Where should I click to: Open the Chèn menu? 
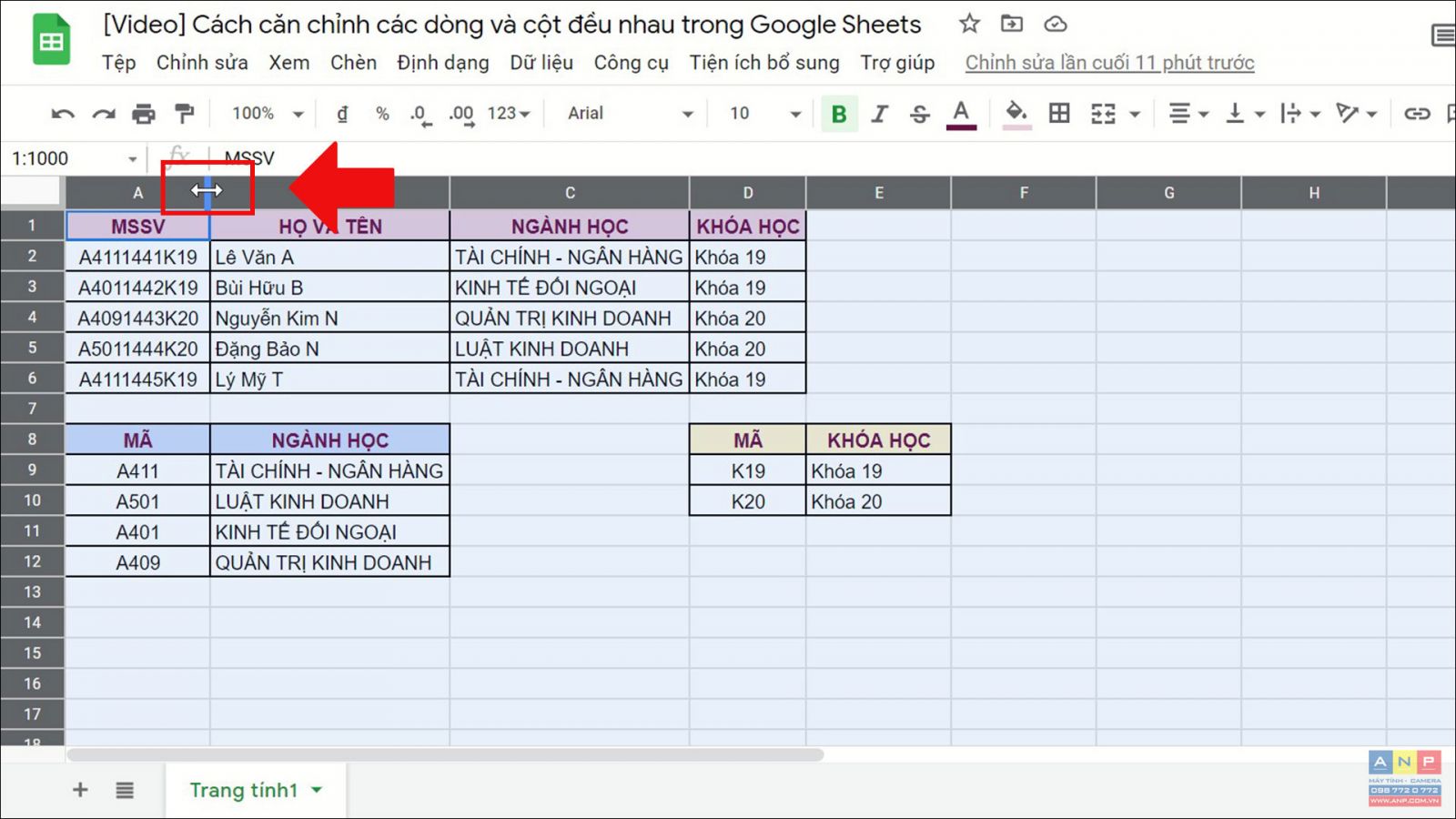click(353, 63)
